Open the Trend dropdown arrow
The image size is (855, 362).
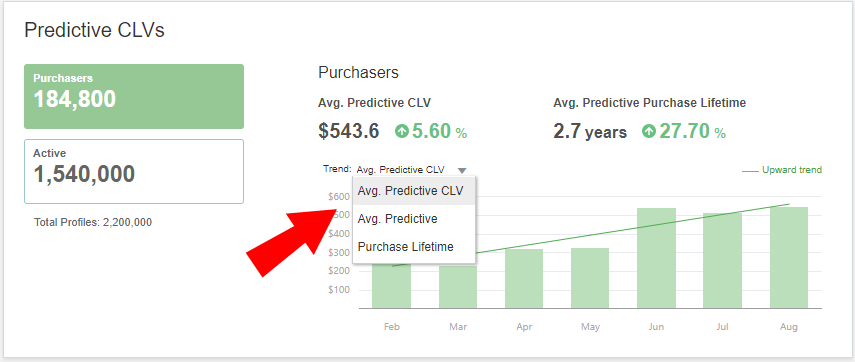[x=462, y=170]
